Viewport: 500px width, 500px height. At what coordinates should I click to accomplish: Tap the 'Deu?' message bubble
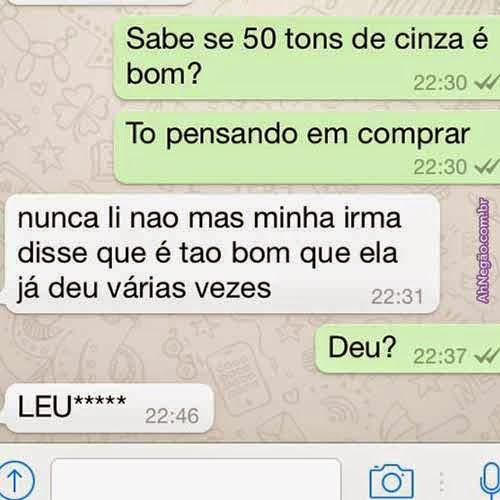coord(407,348)
